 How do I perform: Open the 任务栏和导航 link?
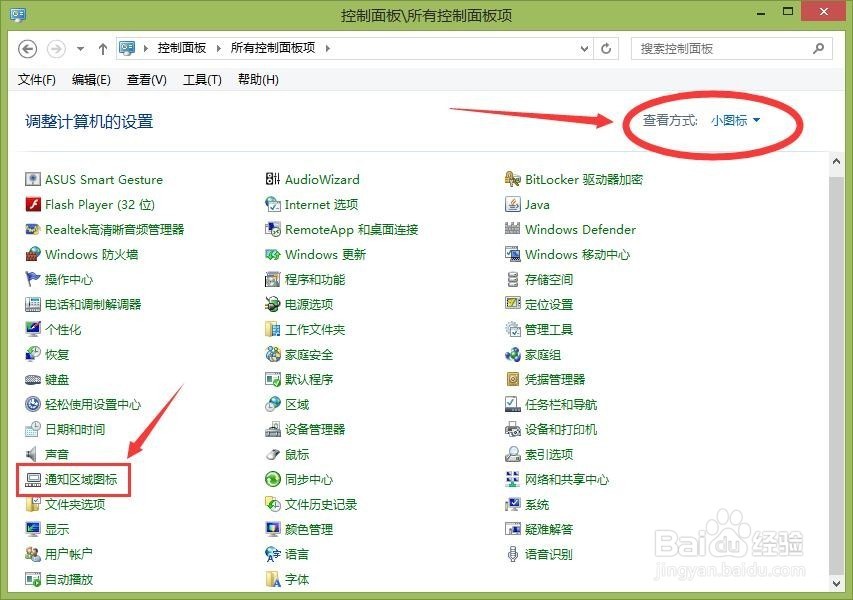pos(561,405)
